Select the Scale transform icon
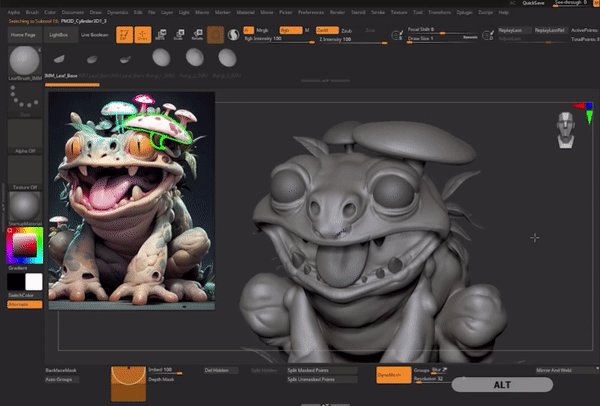Image resolution: width=600 pixels, height=406 pixels. (179, 35)
